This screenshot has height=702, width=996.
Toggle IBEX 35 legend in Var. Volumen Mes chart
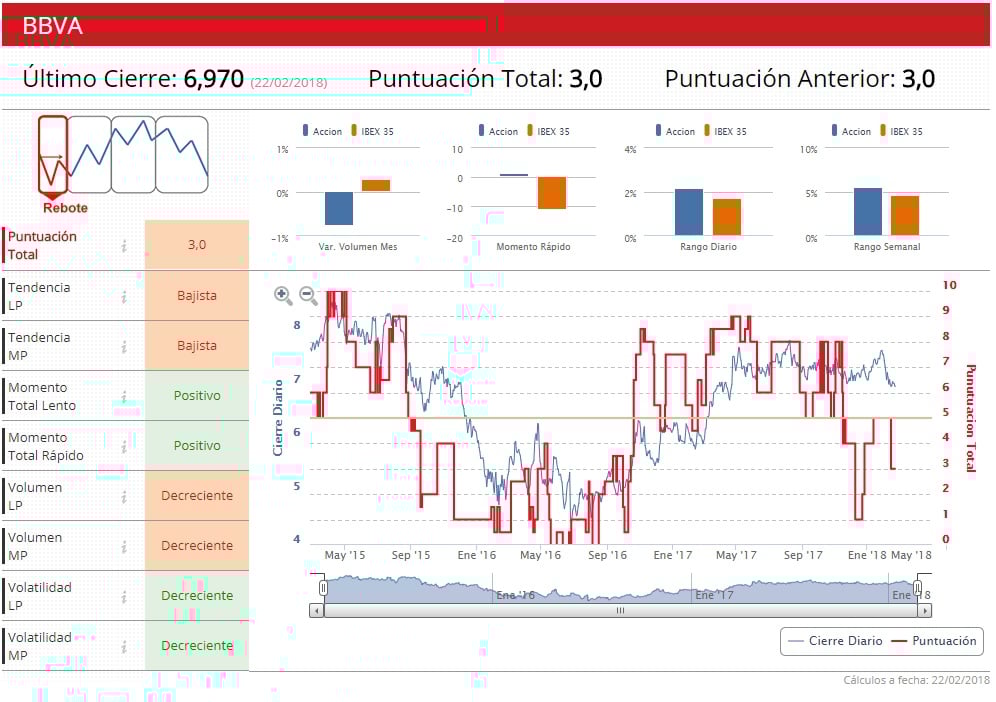[x=372, y=131]
